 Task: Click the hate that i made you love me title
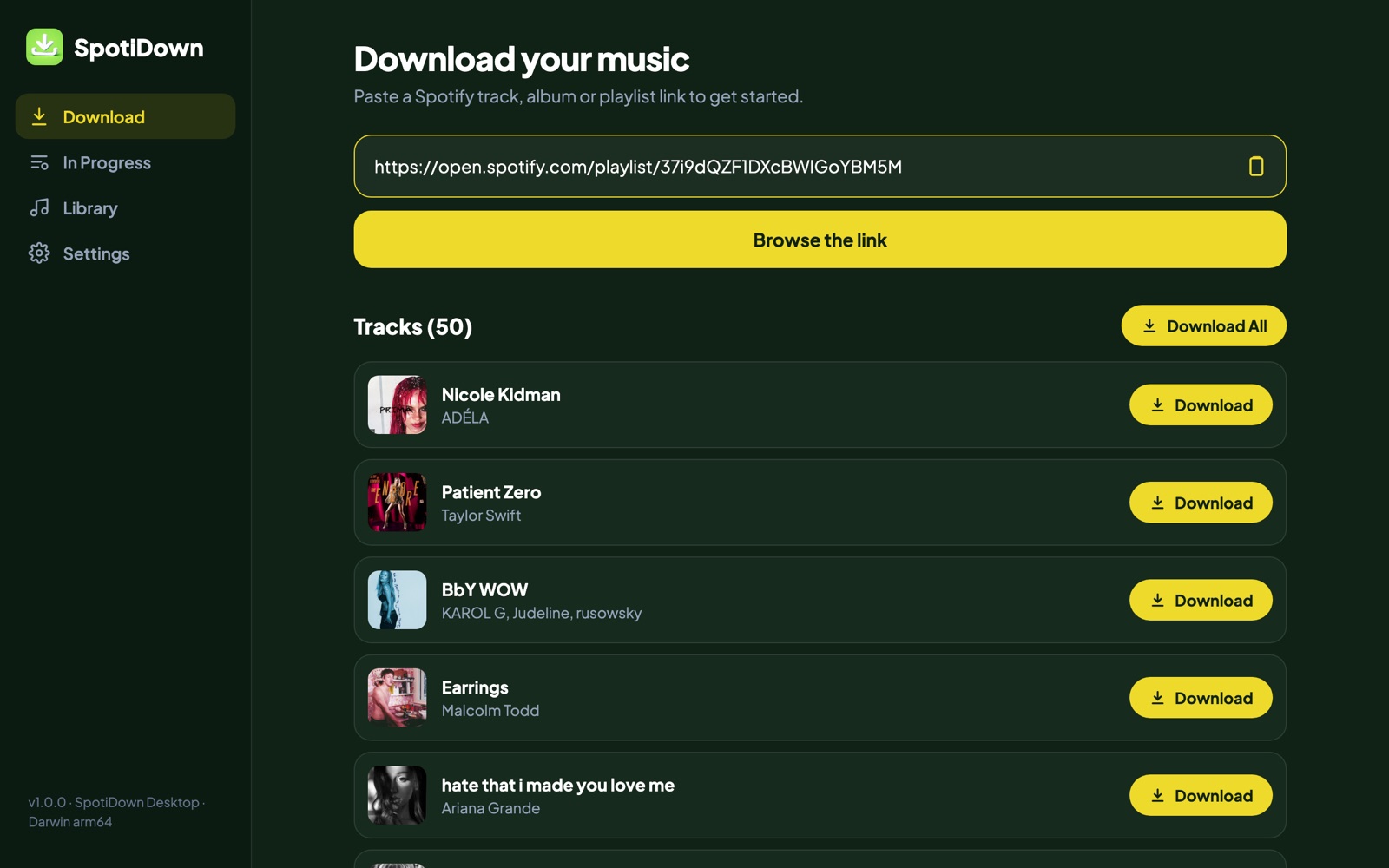tap(558, 786)
